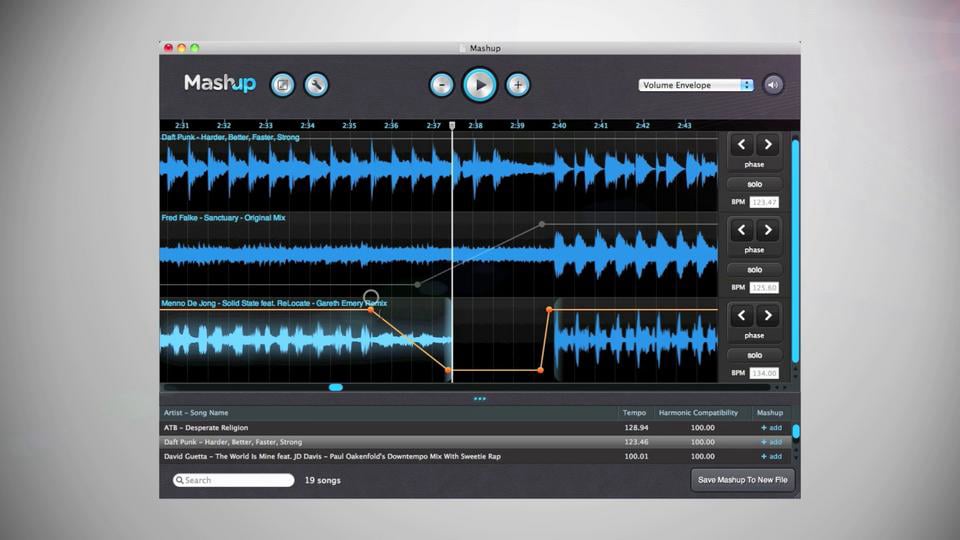Image resolution: width=960 pixels, height=540 pixels.
Task: Select the top orange envelope point near 2:40
Action: coord(549,310)
